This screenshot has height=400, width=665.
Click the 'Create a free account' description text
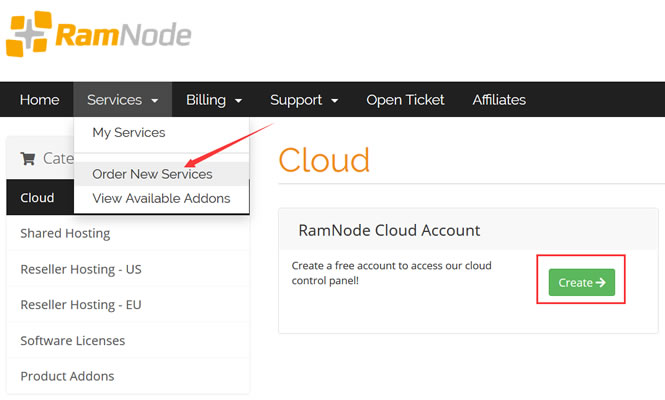(x=391, y=273)
